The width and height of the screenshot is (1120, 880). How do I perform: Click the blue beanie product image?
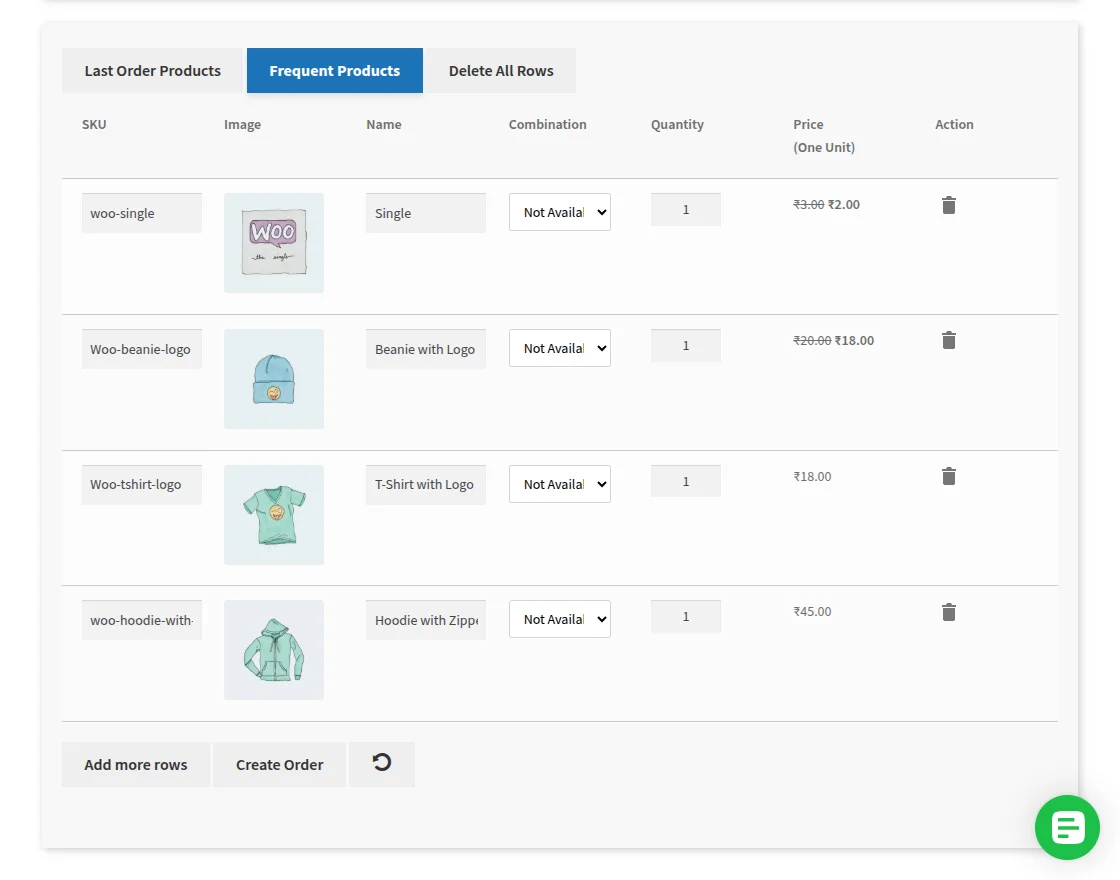274,379
